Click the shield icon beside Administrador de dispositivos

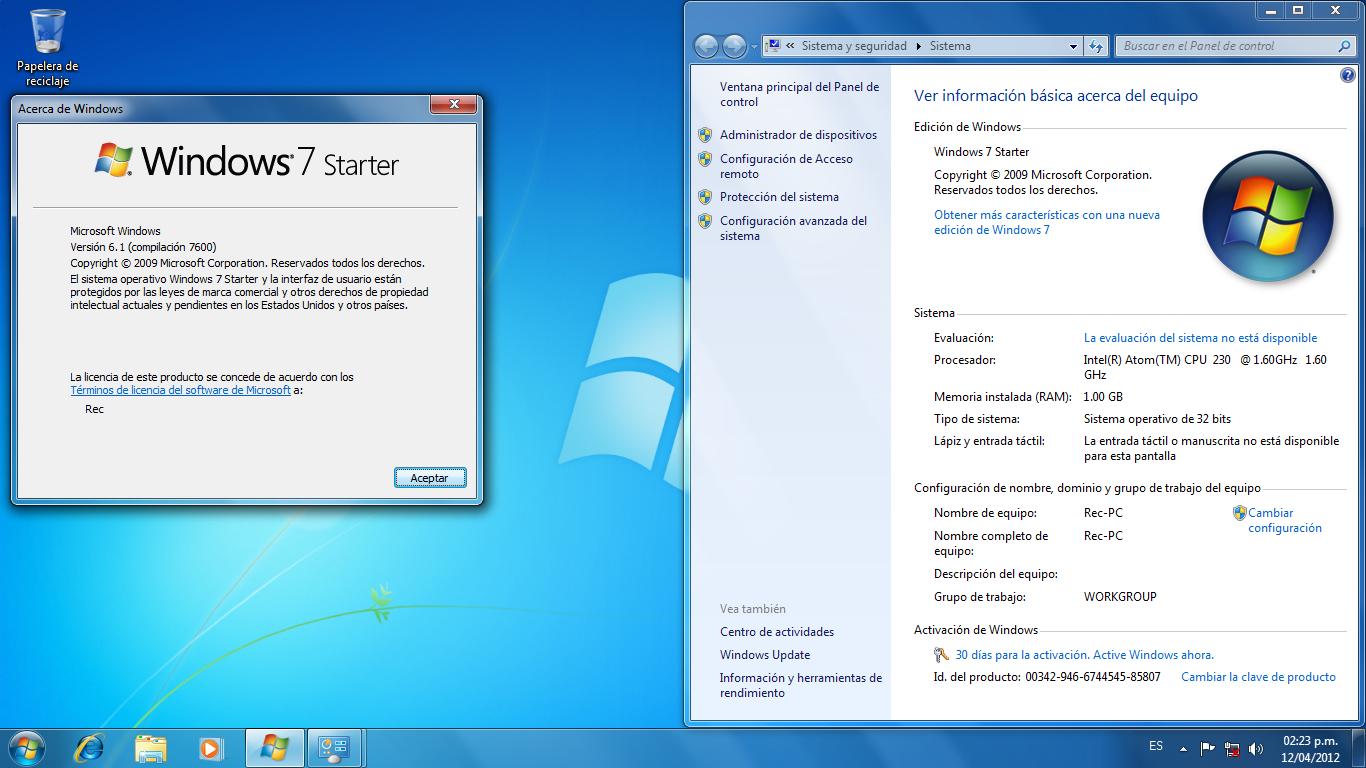click(x=705, y=135)
